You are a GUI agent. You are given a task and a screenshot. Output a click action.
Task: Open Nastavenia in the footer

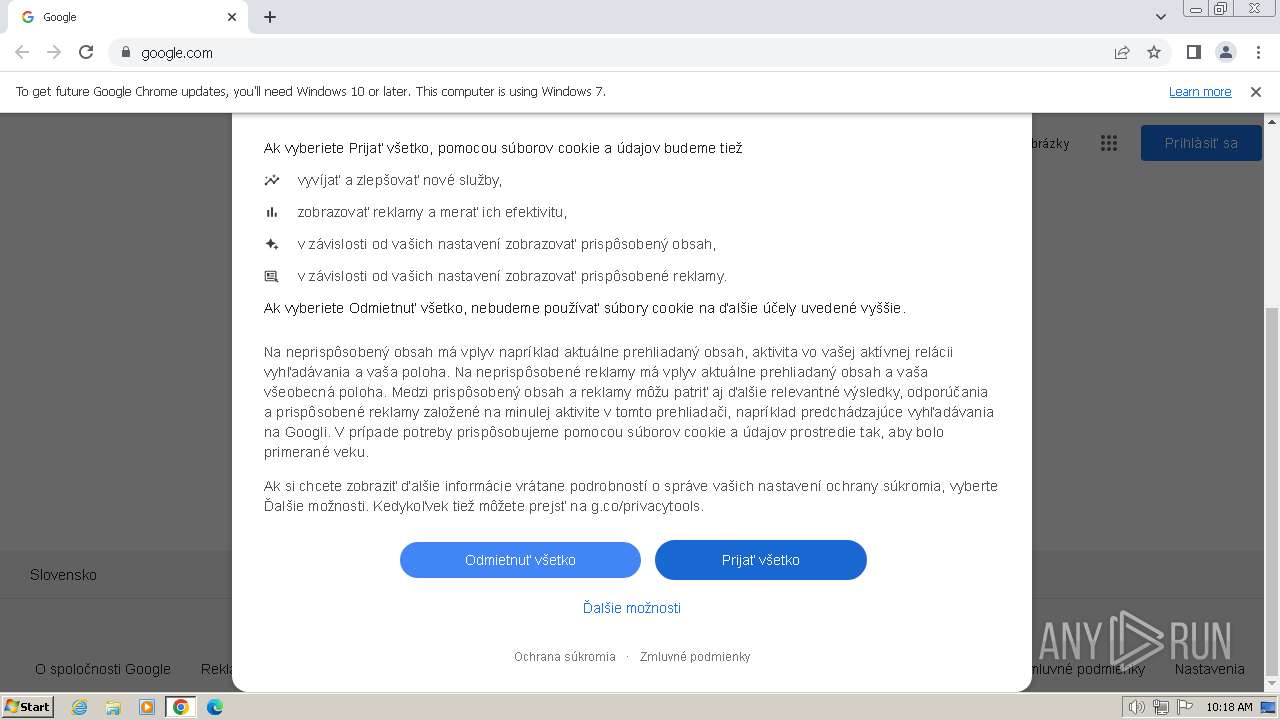[1210, 669]
